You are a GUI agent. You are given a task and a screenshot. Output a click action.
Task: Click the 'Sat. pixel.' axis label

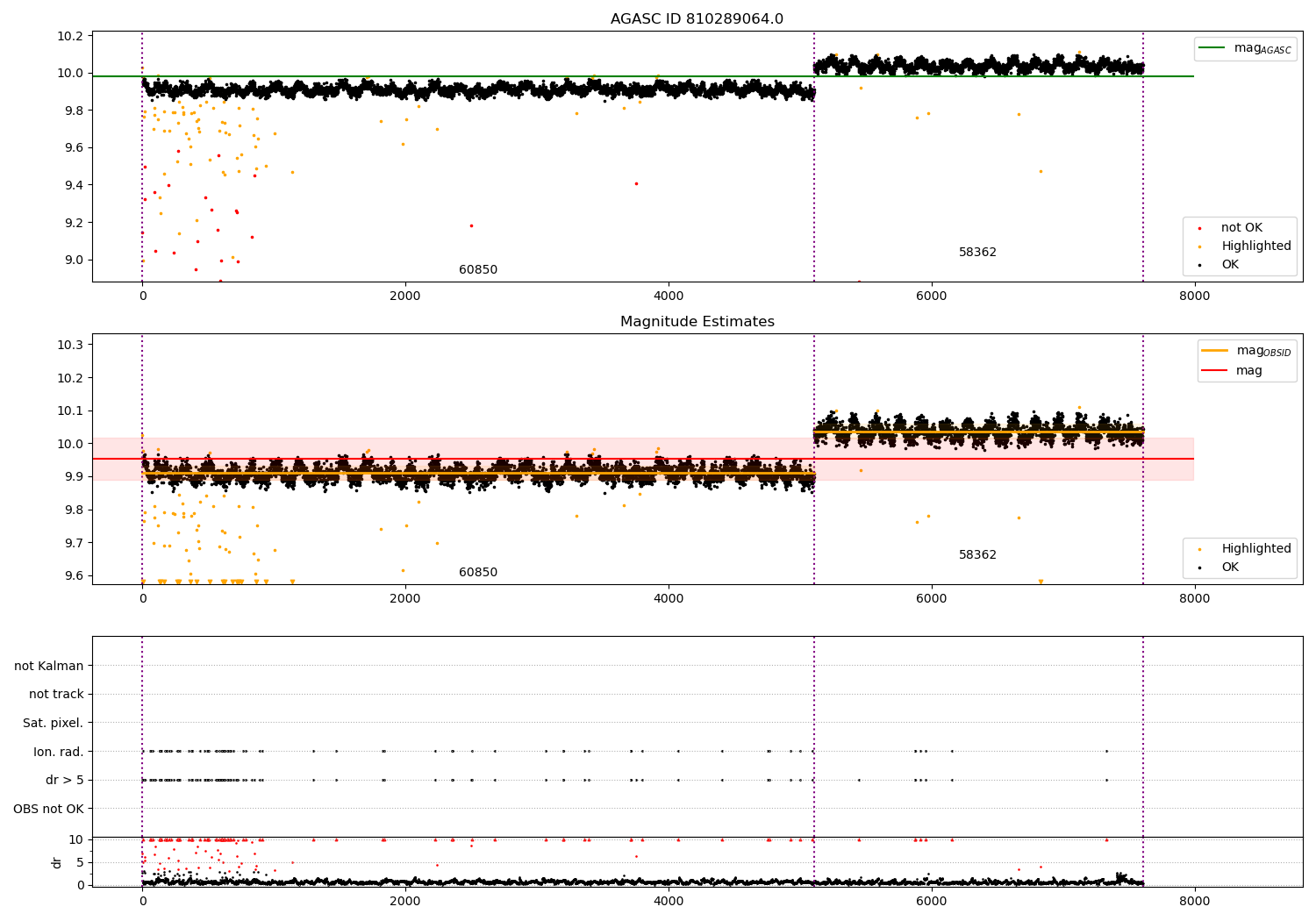tap(54, 724)
